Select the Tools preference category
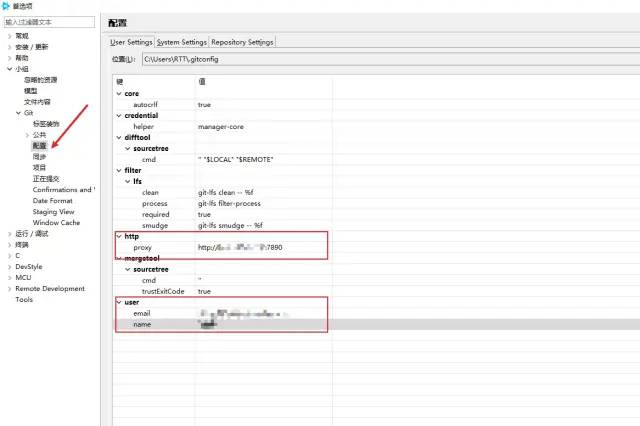This screenshot has width=640, height=426. pyautogui.click(x=24, y=300)
